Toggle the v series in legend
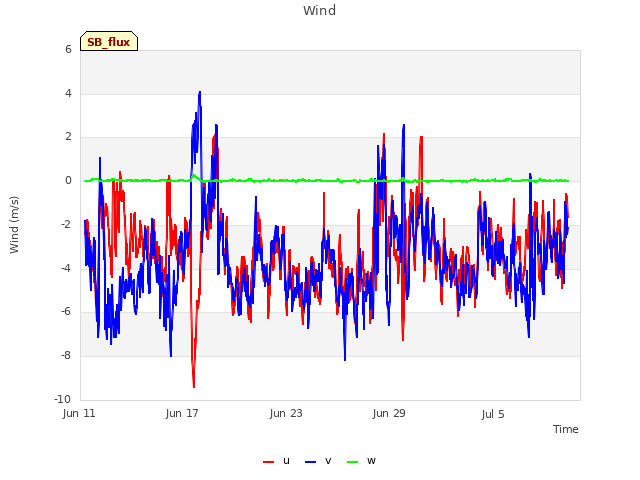The height and width of the screenshot is (480, 640). click(318, 461)
